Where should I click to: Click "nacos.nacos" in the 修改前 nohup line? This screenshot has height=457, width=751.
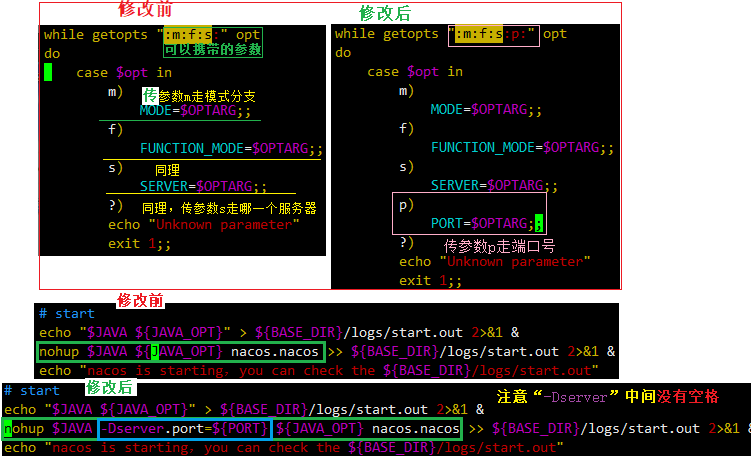pos(274,352)
